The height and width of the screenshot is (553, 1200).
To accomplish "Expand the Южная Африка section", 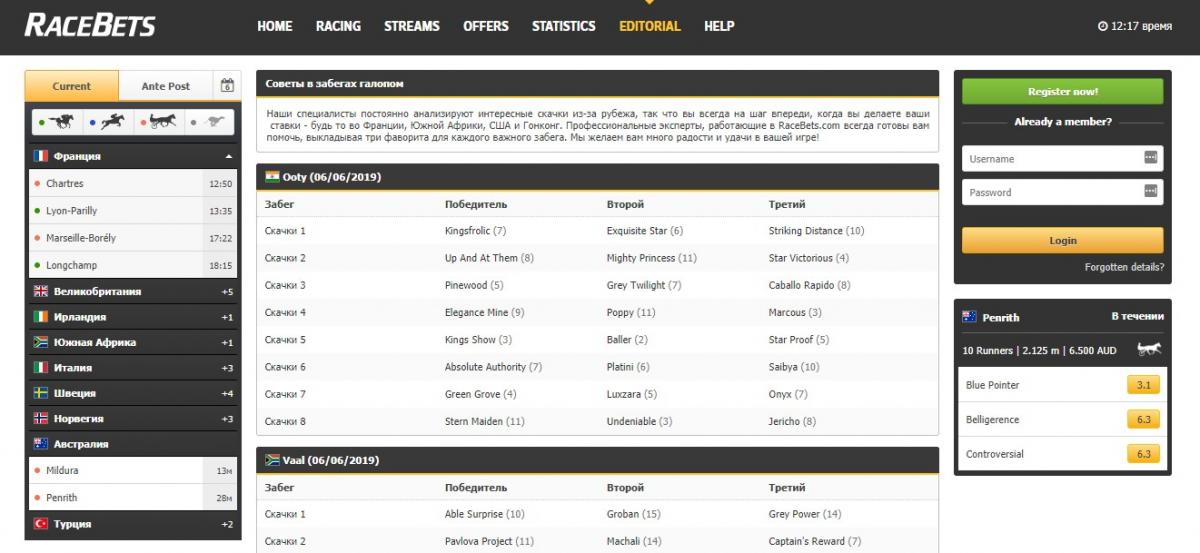I will (x=133, y=342).
